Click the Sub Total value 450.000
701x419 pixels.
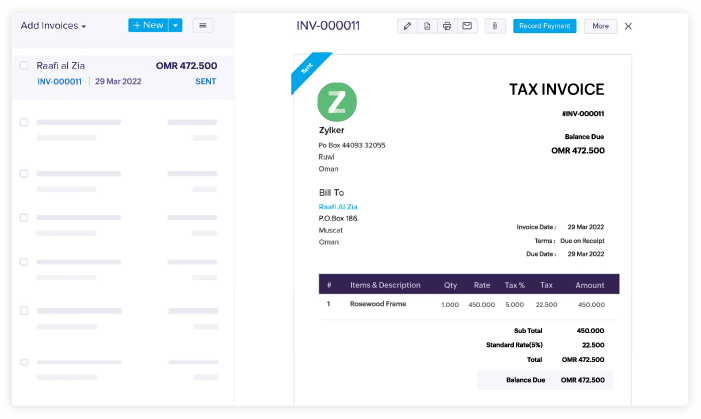590,330
